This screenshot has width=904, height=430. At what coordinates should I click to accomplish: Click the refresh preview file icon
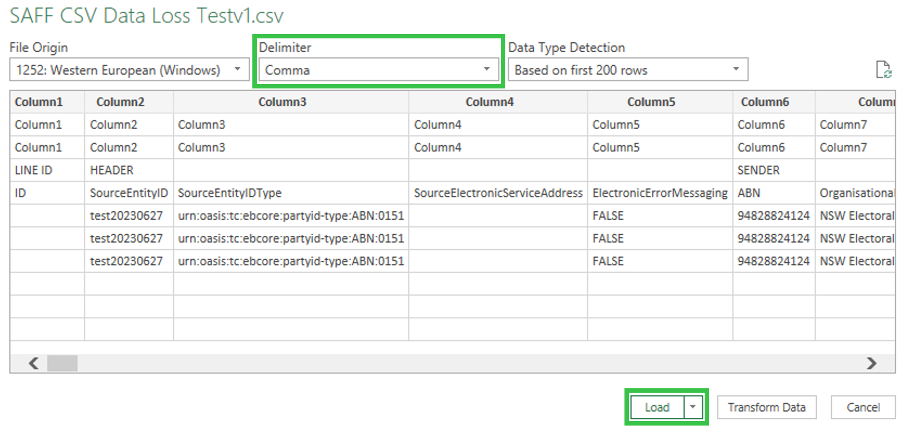coord(882,69)
